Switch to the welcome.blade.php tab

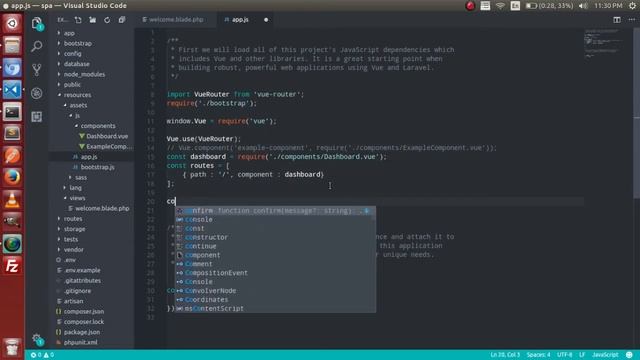point(176,20)
